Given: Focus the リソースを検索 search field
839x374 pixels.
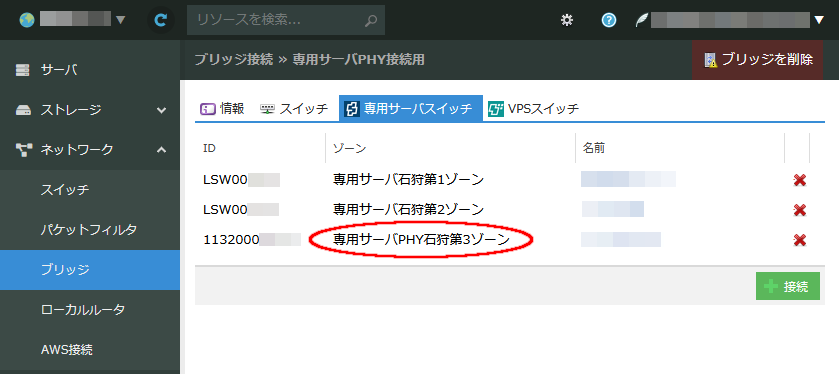Looking at the screenshot, I should tap(286, 20).
